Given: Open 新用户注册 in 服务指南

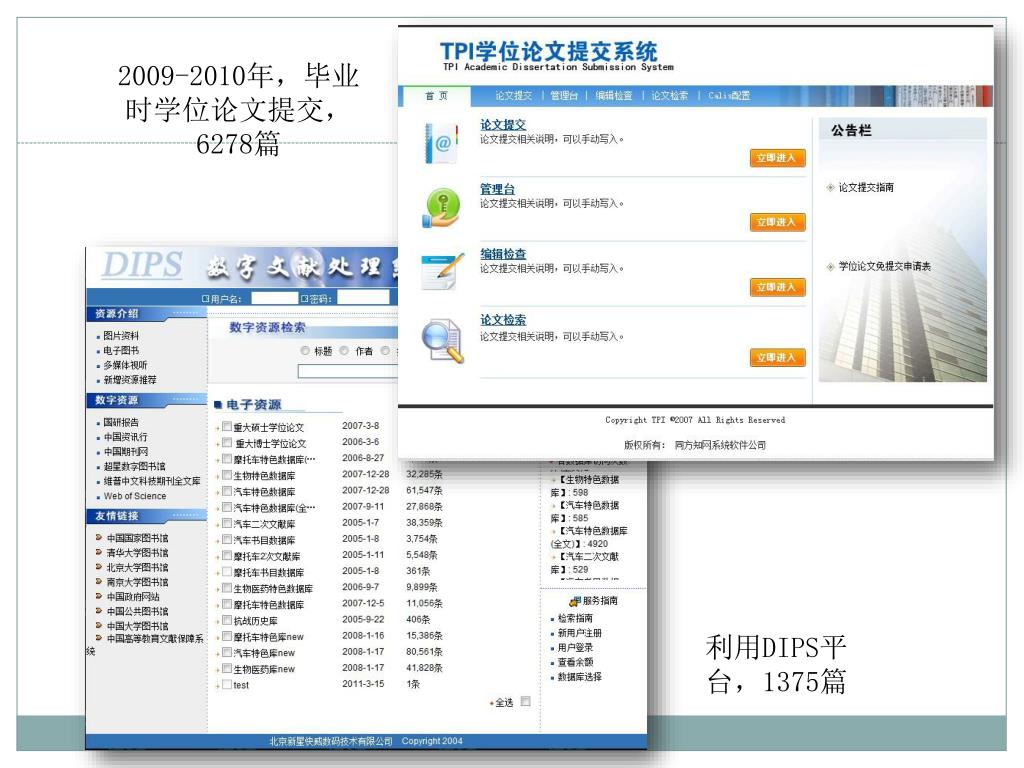Looking at the screenshot, I should (x=580, y=633).
